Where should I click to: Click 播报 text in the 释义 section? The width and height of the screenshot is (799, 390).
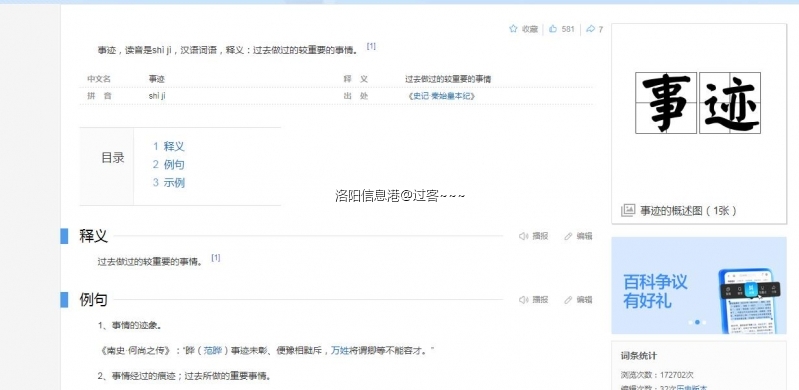[540, 236]
